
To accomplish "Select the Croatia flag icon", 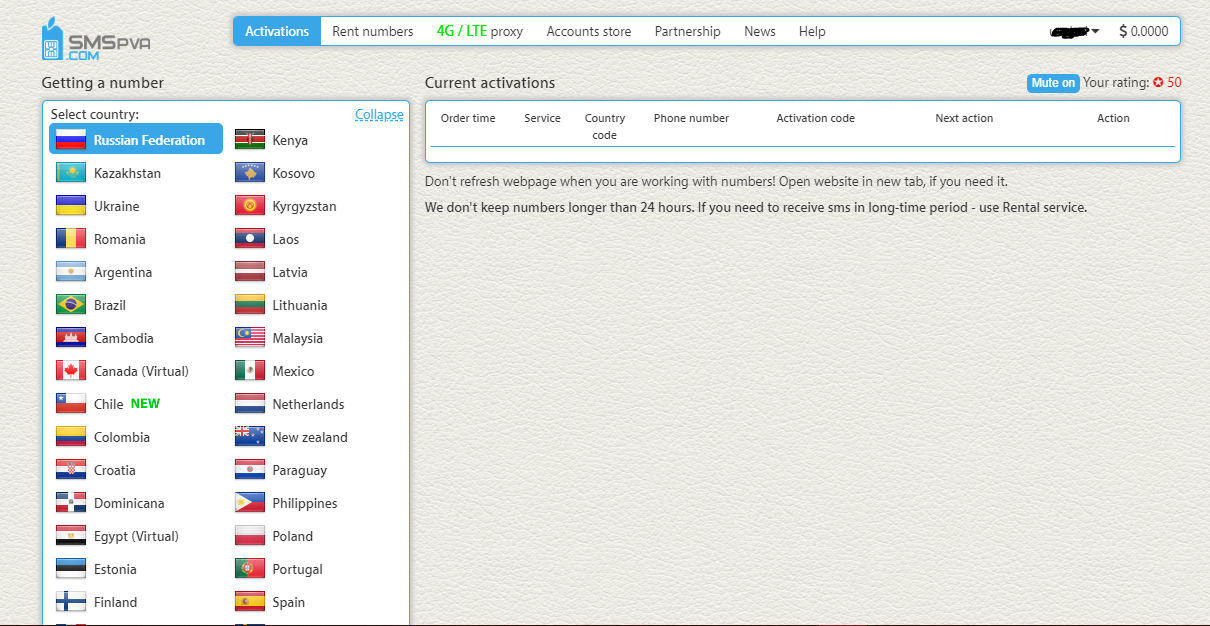I will pos(71,470).
